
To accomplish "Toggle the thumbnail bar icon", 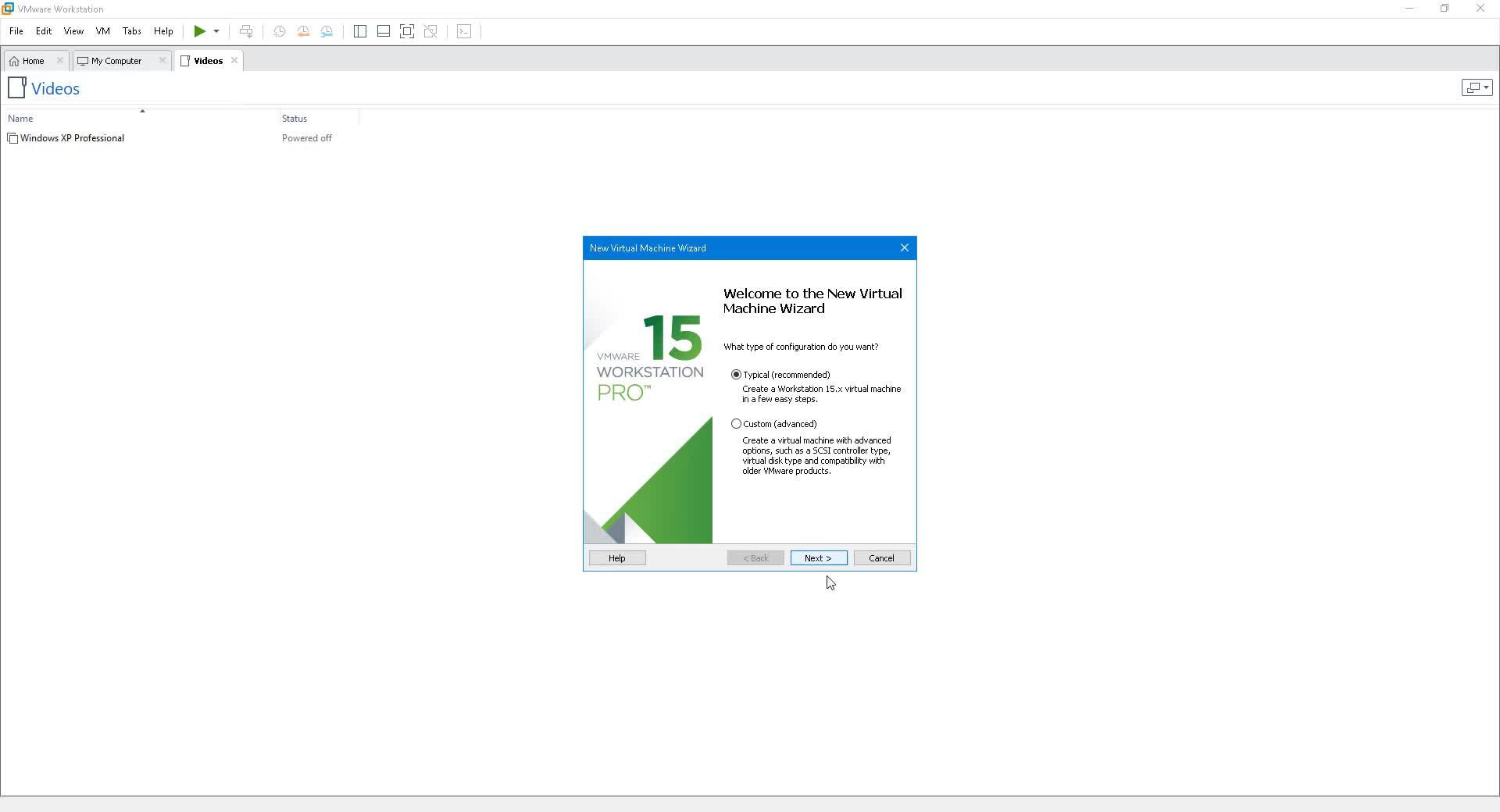I will click(384, 31).
